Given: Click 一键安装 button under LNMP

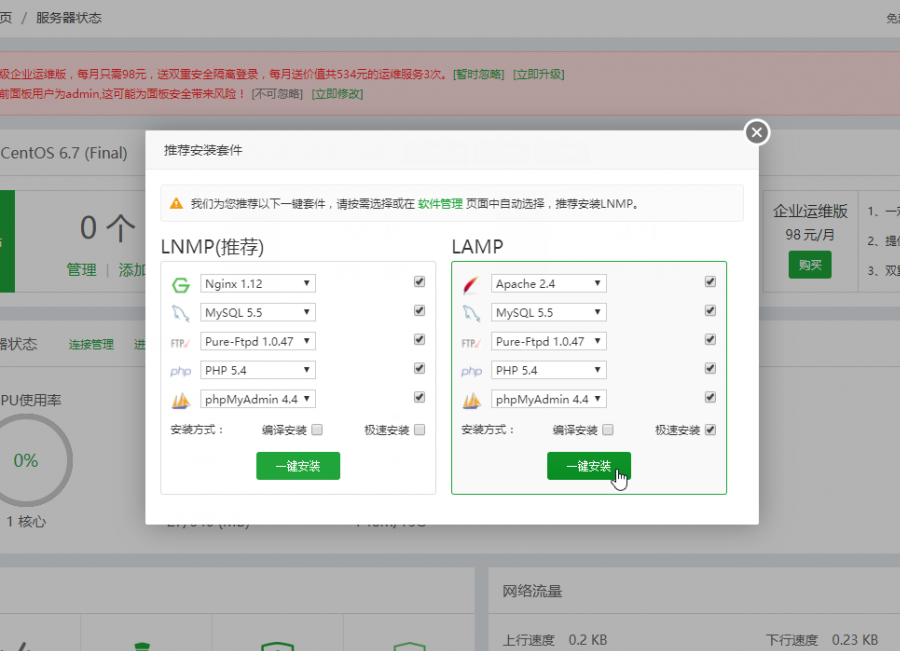Looking at the screenshot, I should 298,466.
